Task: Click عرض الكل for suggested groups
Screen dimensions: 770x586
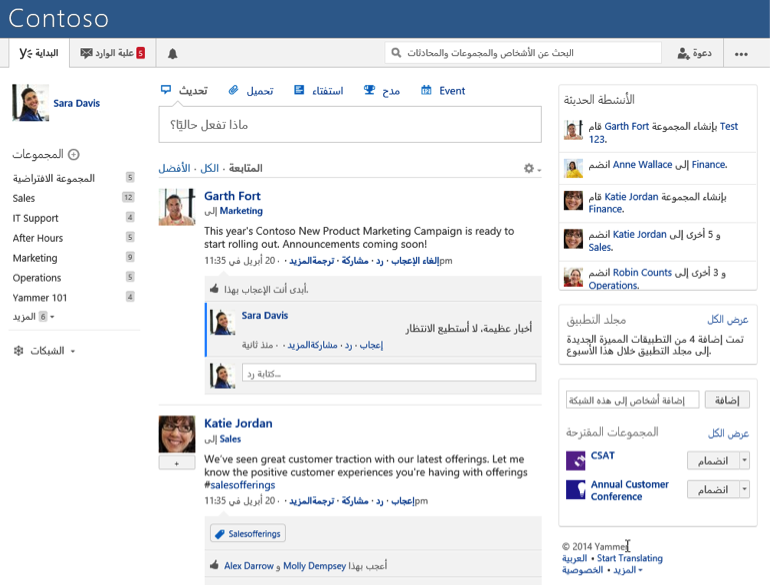Action: (728, 433)
